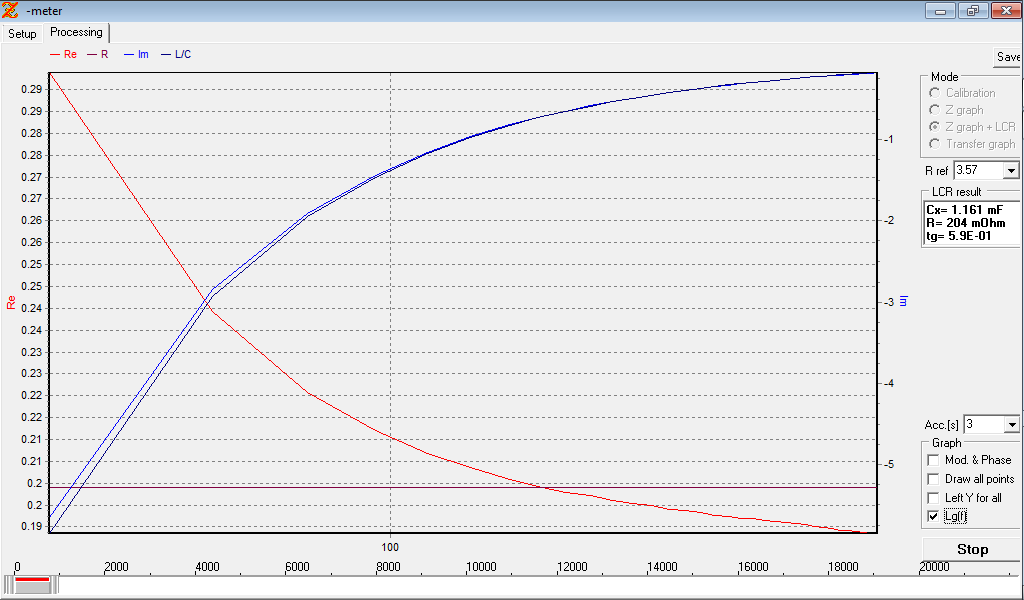Uncheck the Lg(f) checkbox
The height and width of the screenshot is (600, 1024).
933,516
